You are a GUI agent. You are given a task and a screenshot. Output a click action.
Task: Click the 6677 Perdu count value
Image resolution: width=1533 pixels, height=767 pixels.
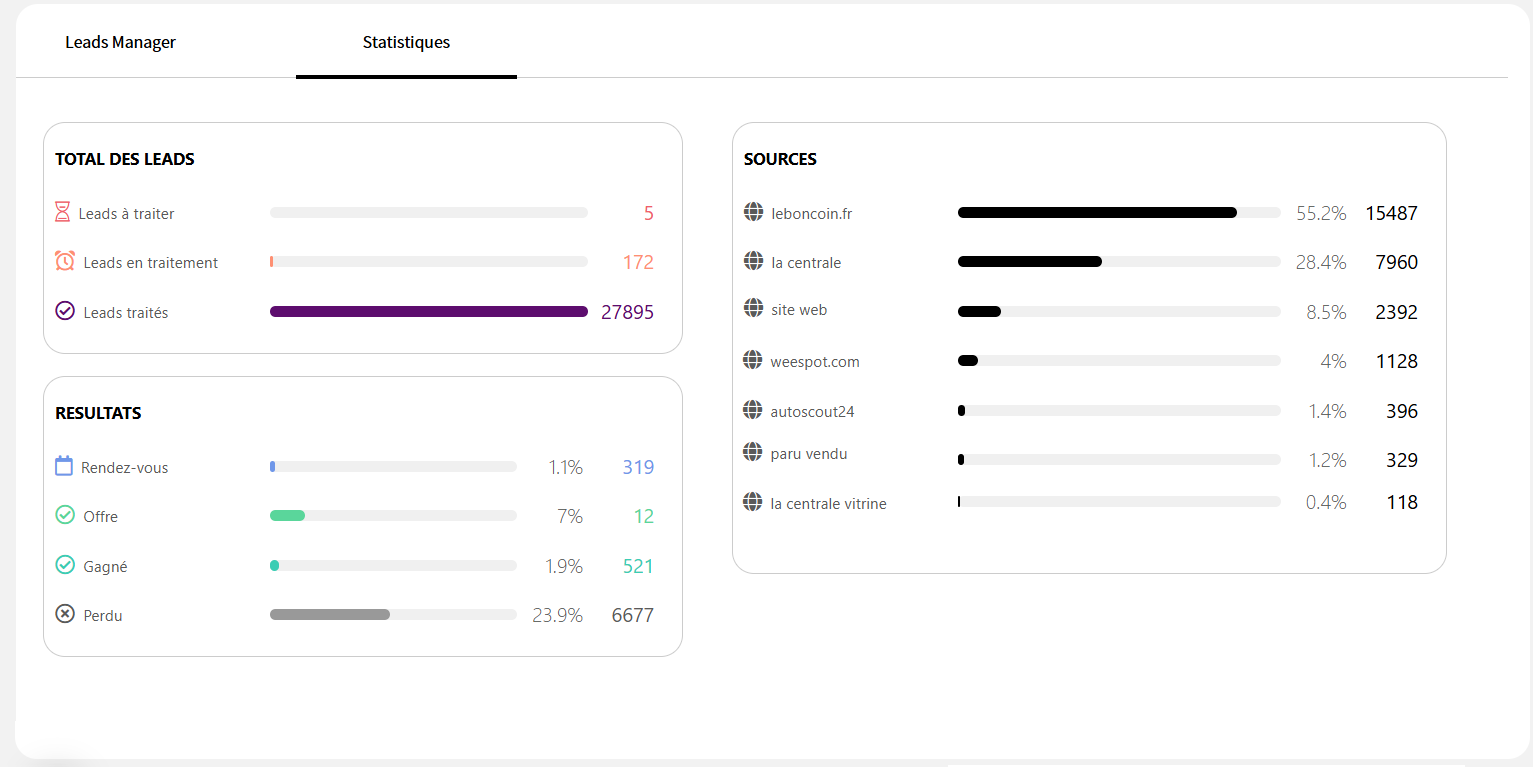(x=633, y=615)
